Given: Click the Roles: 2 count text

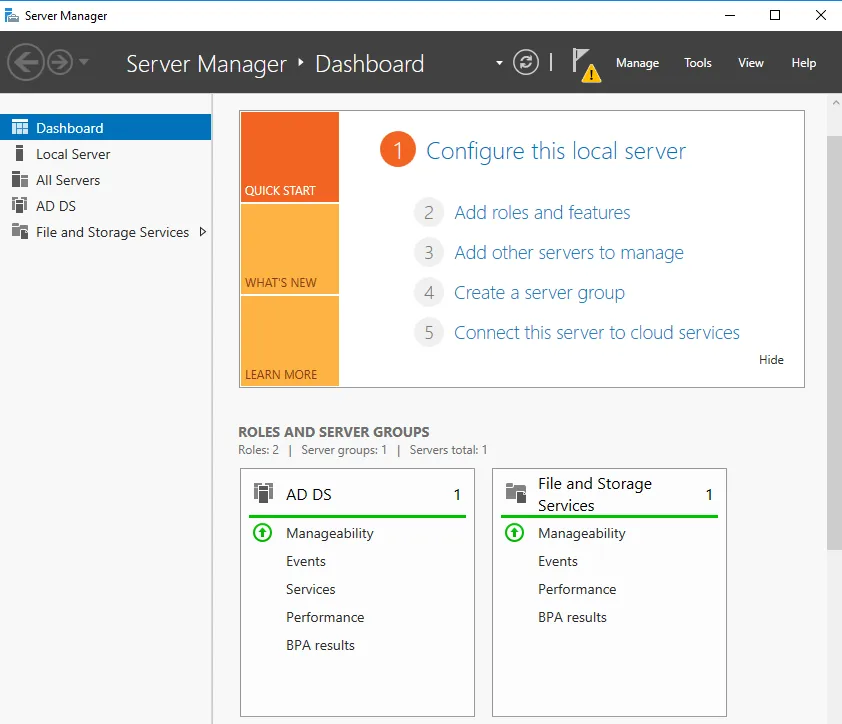Looking at the screenshot, I should (258, 450).
